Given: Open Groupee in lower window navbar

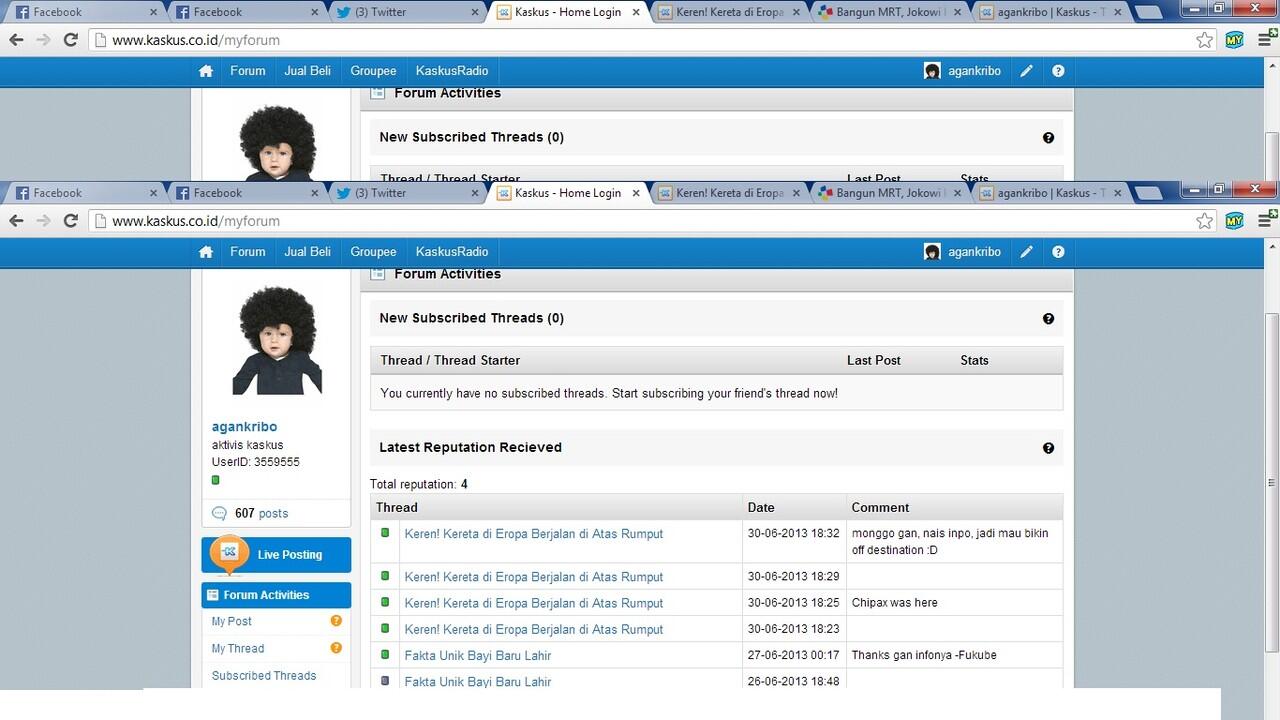Looking at the screenshot, I should 373,252.
